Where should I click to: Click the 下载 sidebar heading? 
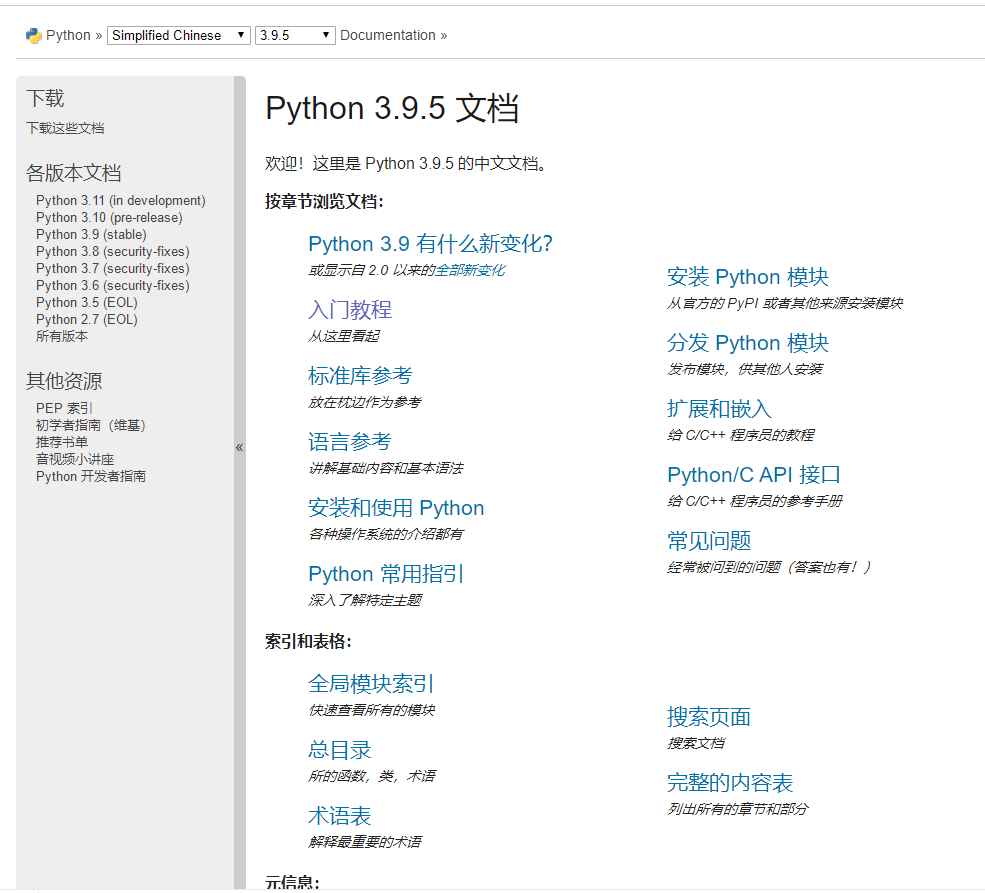[45, 98]
